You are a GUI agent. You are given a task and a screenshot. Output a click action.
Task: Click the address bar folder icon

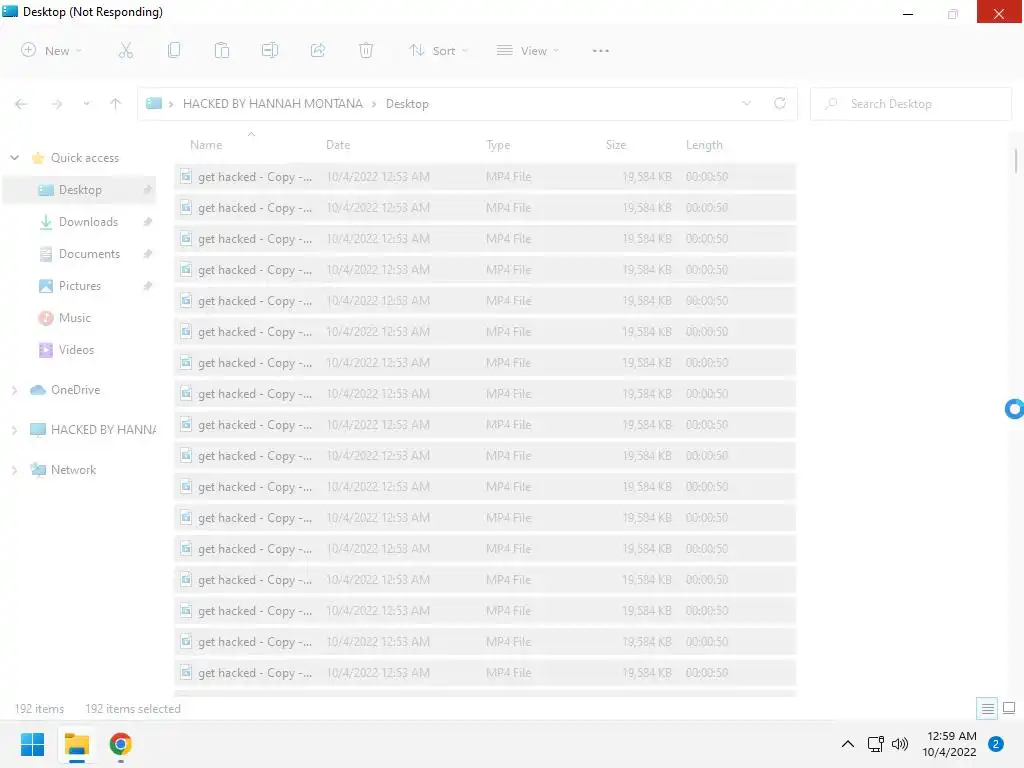click(x=153, y=103)
